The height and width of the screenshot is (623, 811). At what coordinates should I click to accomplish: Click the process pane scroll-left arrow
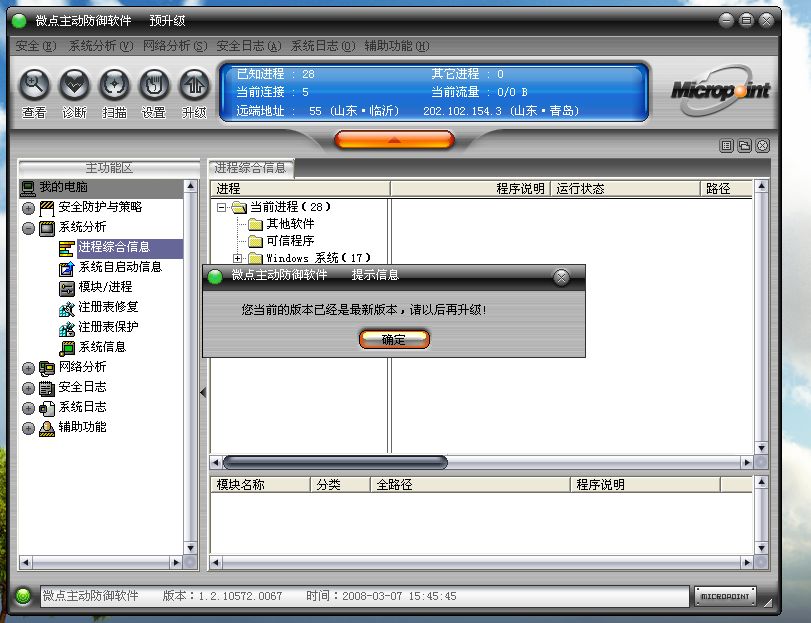(216, 462)
